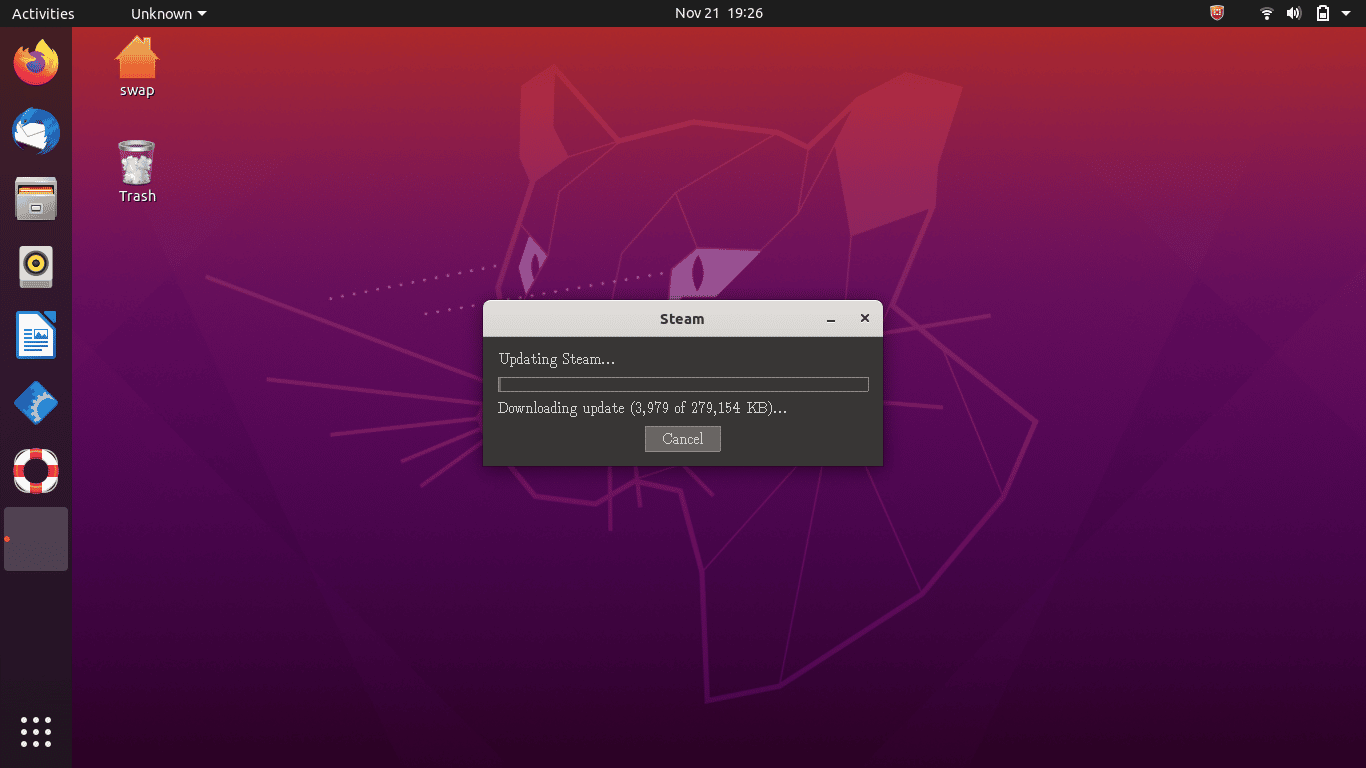Launch LibreOffice Writer from the dock

click(x=36, y=335)
